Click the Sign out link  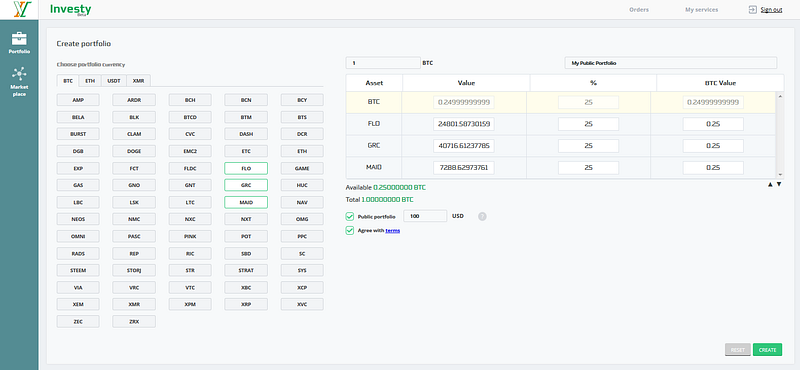pyautogui.click(x=771, y=10)
